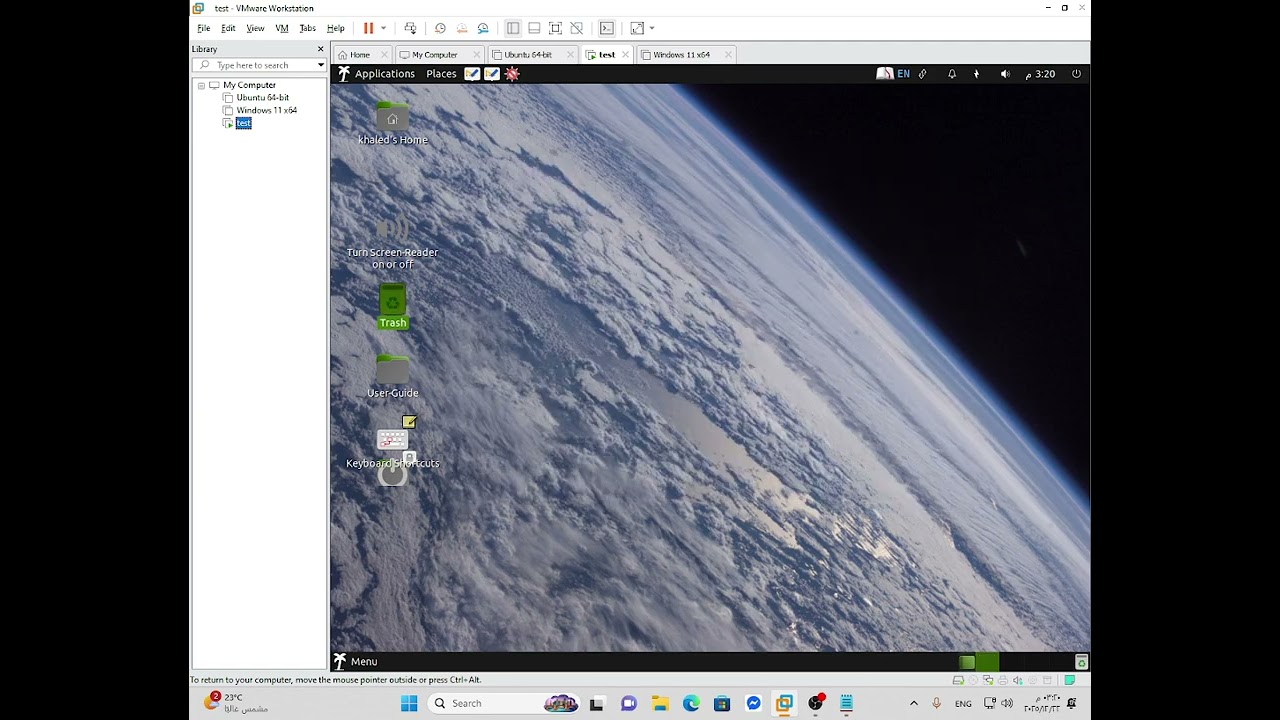Open the Windows Start button
The height and width of the screenshot is (720, 1280).
pos(409,703)
